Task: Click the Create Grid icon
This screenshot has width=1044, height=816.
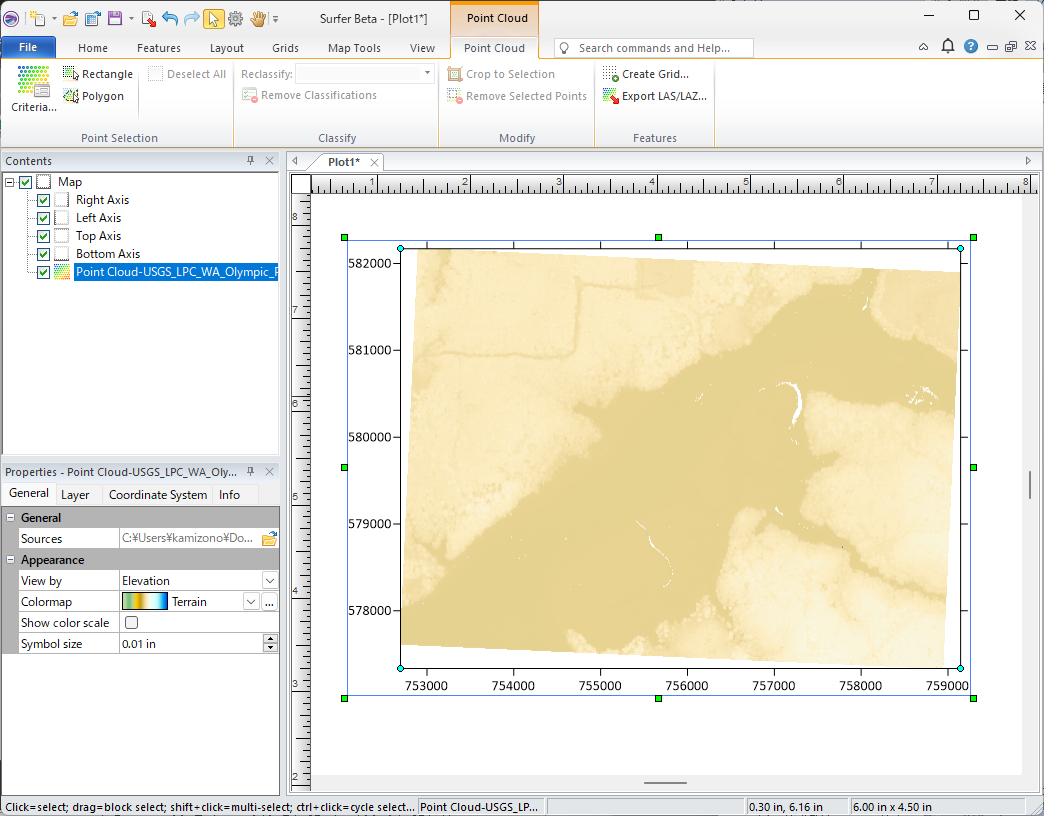Action: [x=610, y=74]
